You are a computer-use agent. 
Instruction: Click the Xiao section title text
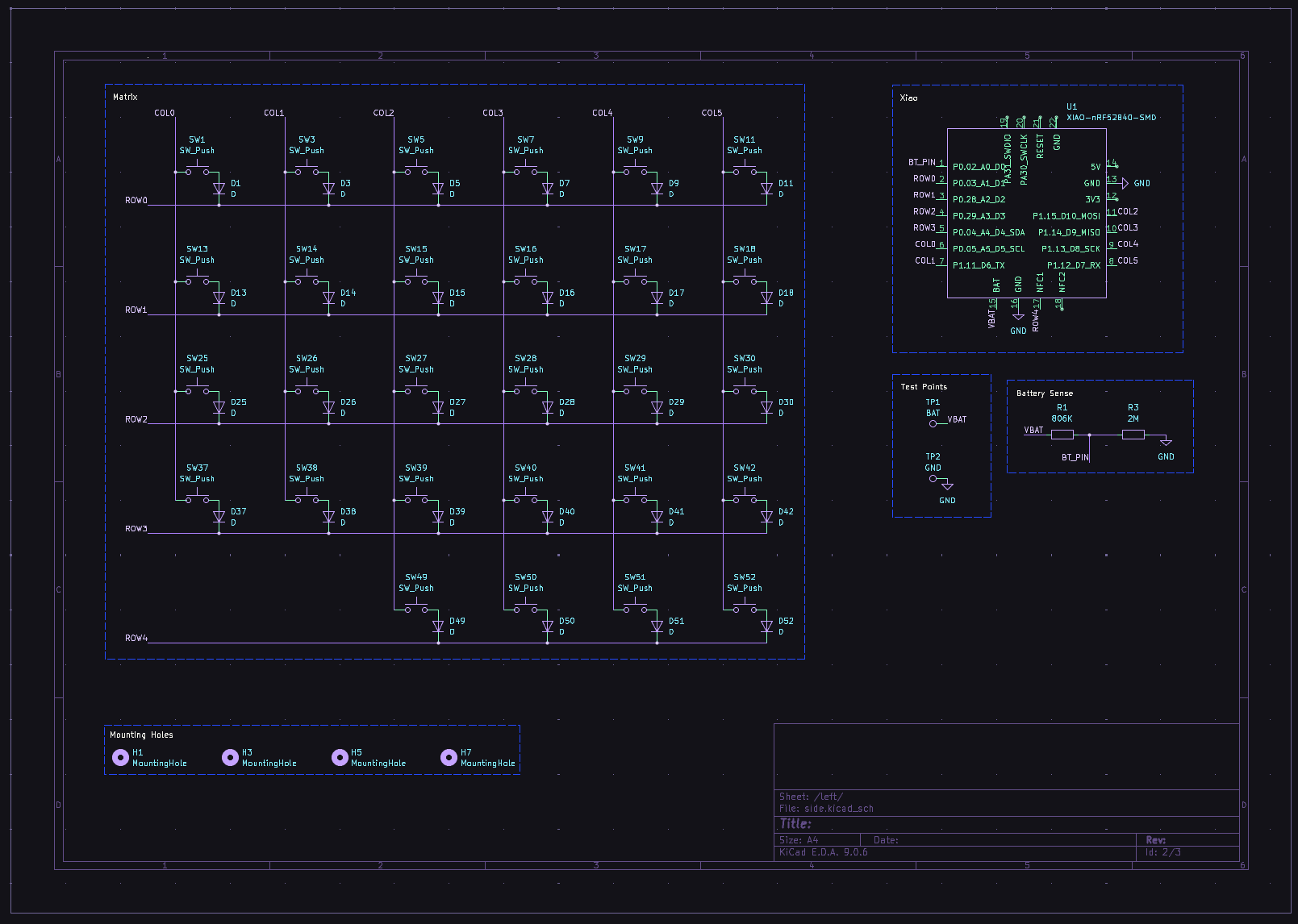click(908, 98)
